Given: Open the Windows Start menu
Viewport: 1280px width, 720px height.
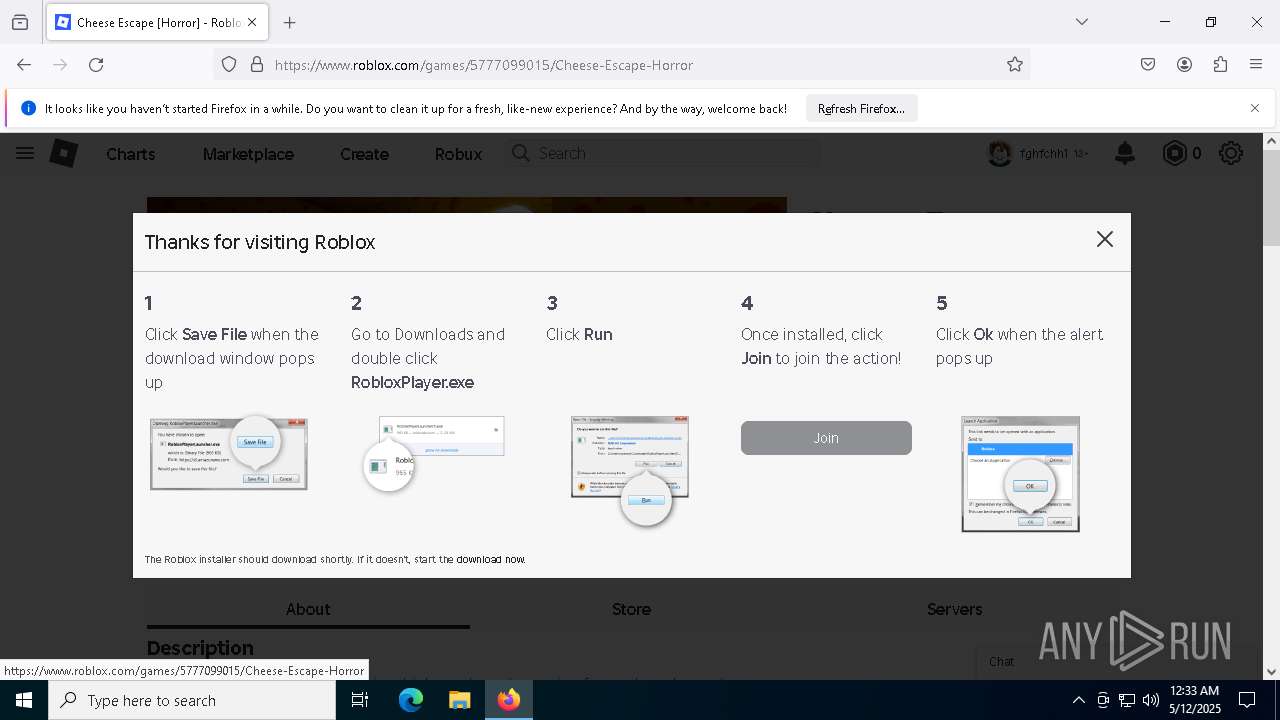Looking at the screenshot, I should pyautogui.click(x=24, y=700).
